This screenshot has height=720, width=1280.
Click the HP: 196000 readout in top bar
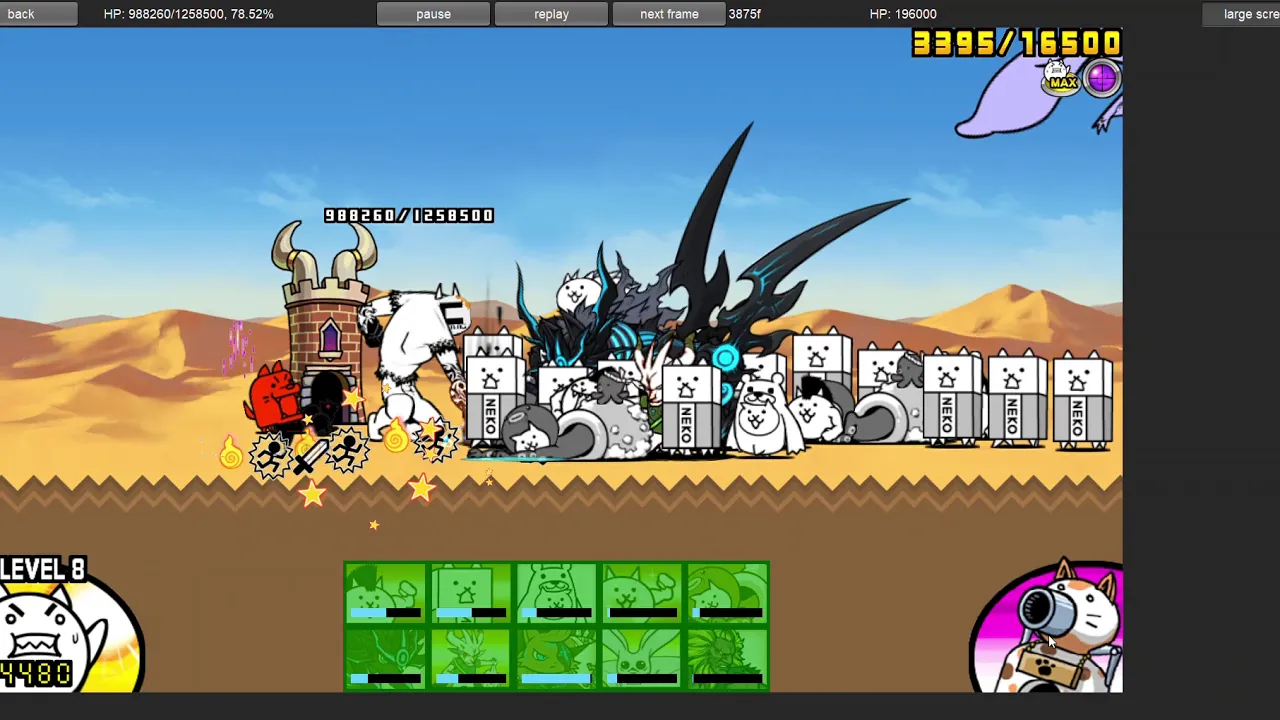[x=903, y=14]
